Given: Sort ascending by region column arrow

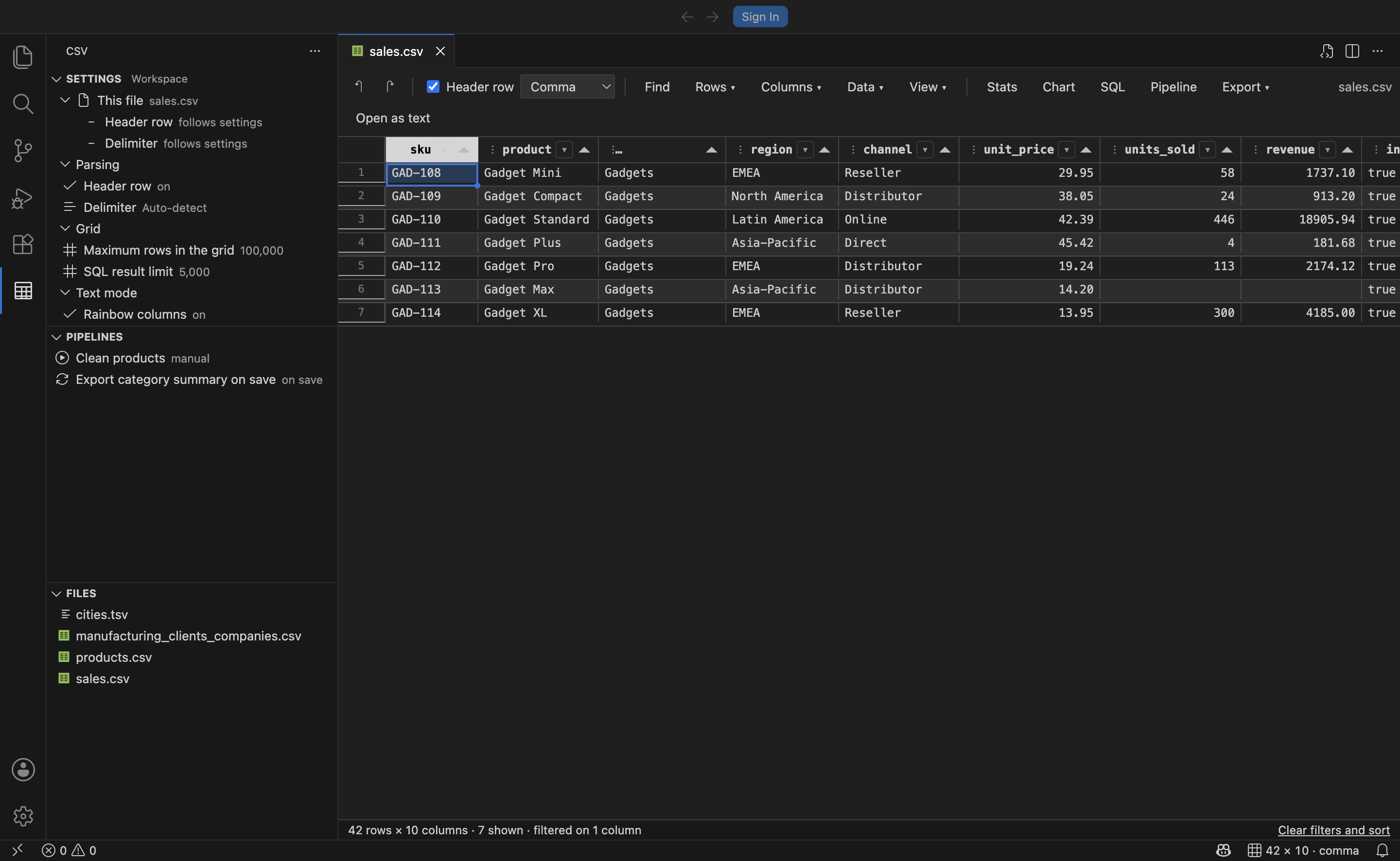Looking at the screenshot, I should coord(824,150).
